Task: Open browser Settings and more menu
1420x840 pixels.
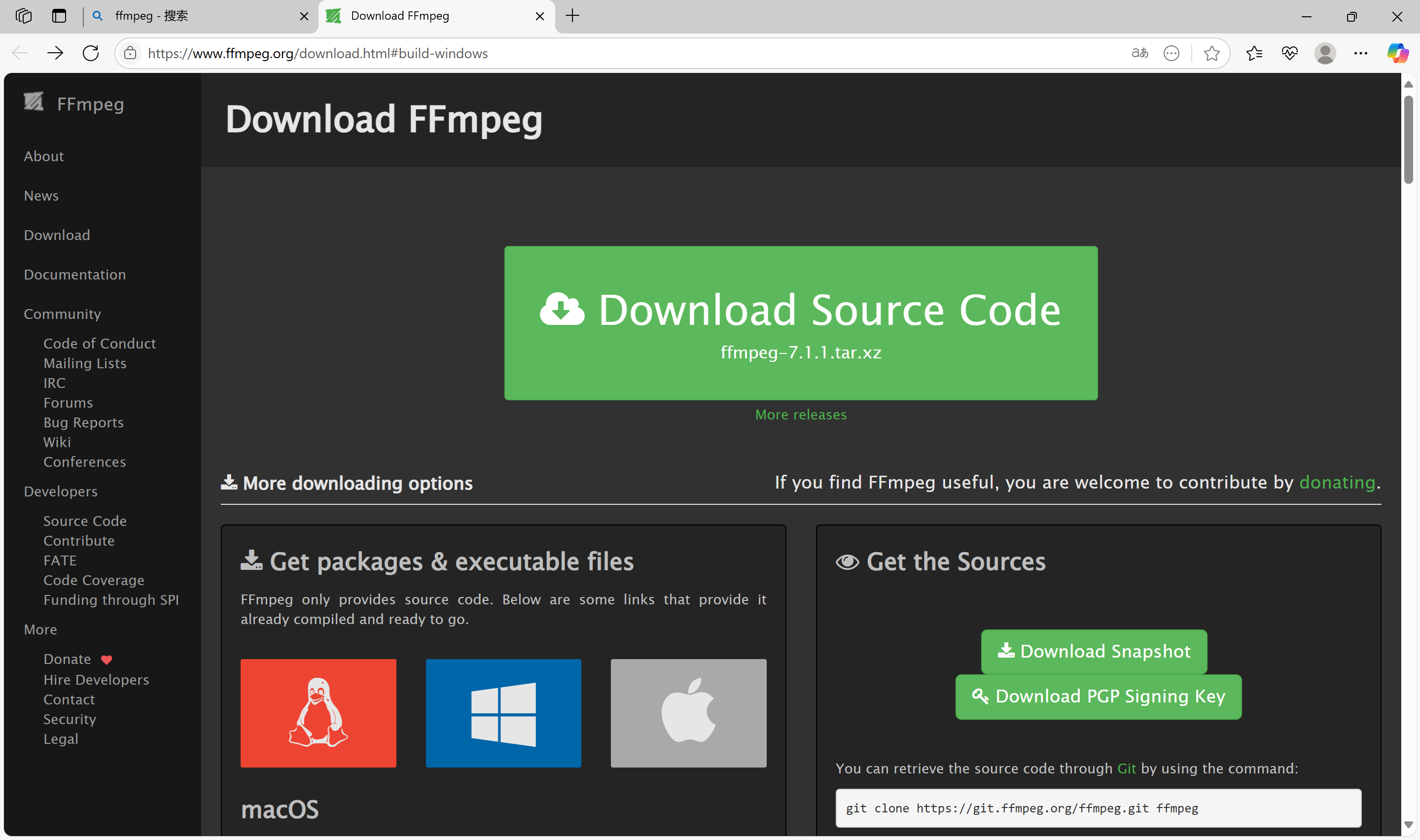Action: coord(1360,53)
